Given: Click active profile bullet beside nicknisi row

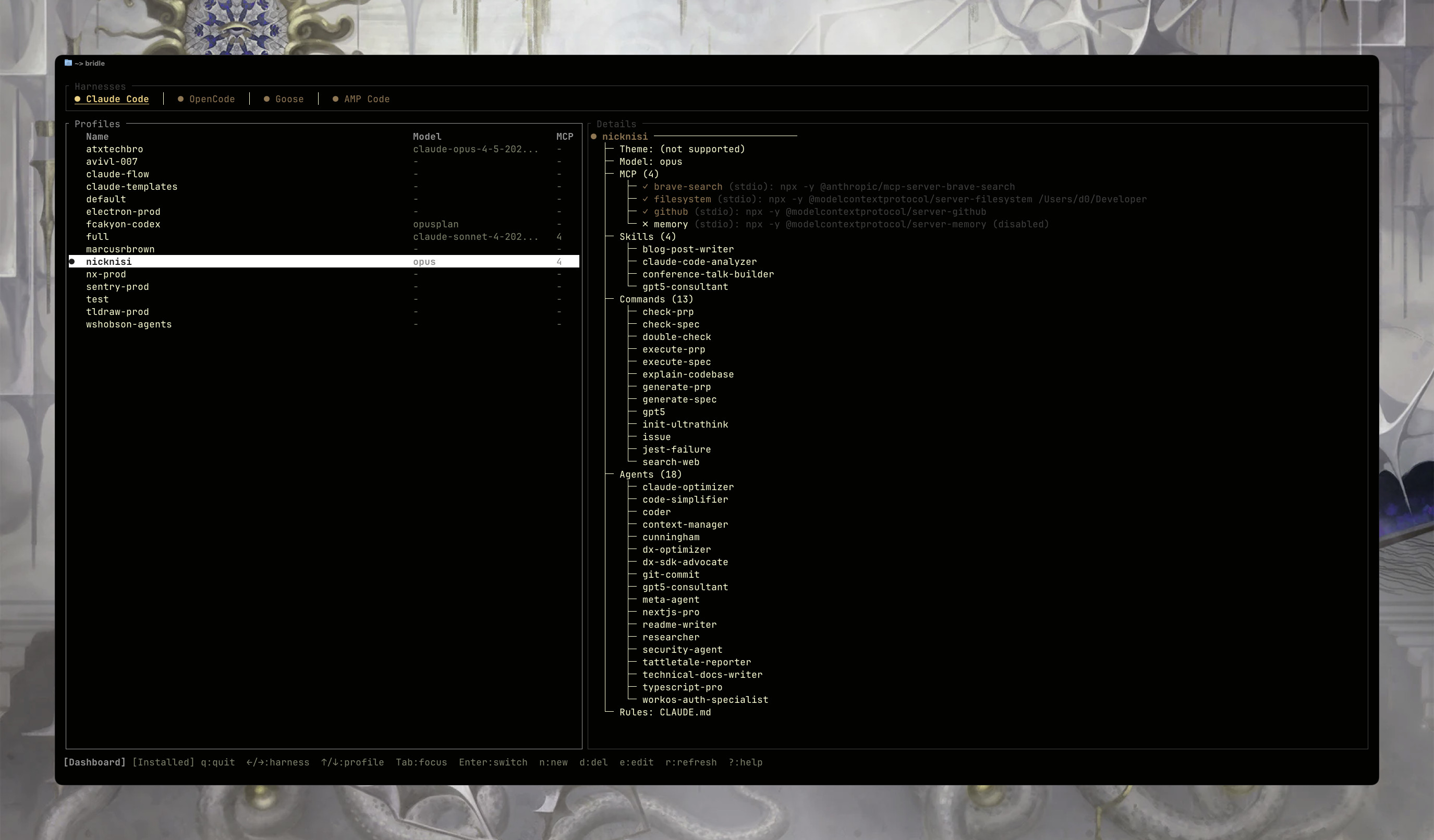Looking at the screenshot, I should [72, 262].
